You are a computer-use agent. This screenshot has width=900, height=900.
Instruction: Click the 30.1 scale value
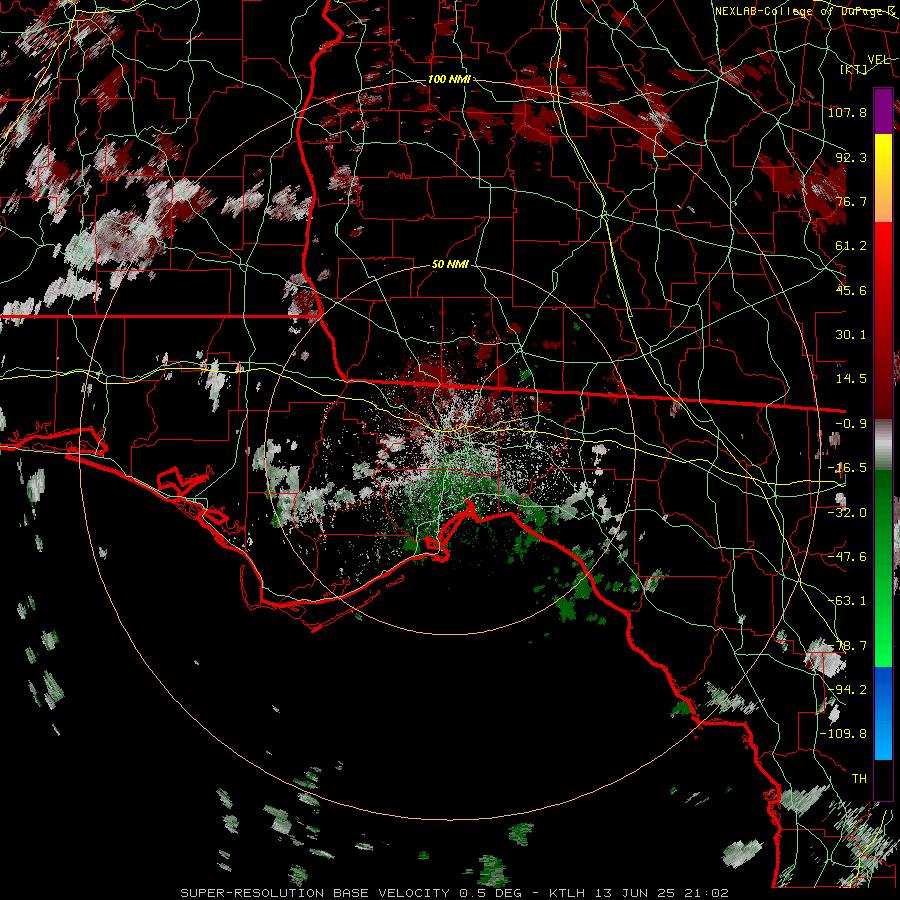851,335
